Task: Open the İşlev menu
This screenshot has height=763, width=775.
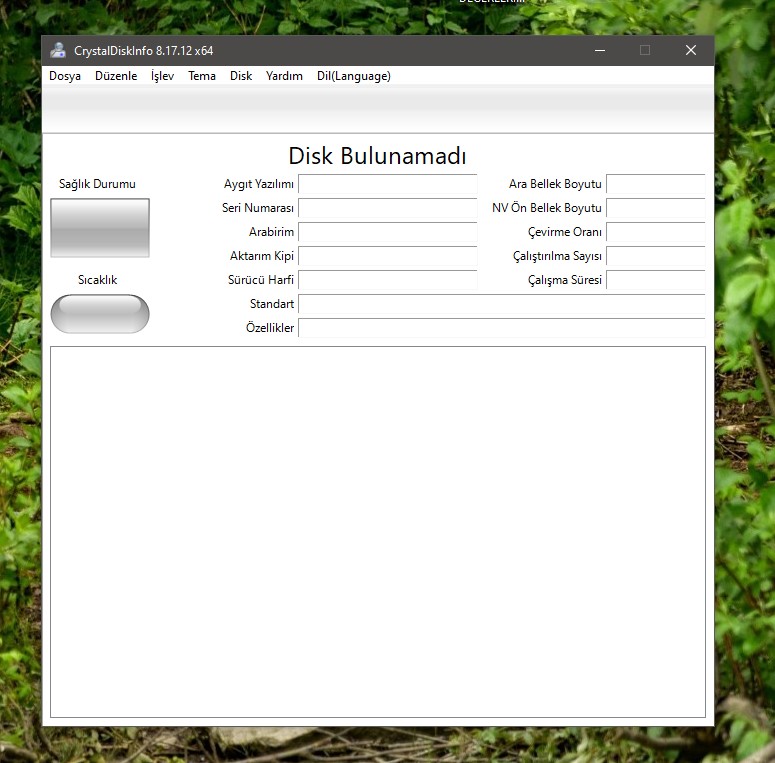Action: [x=163, y=76]
